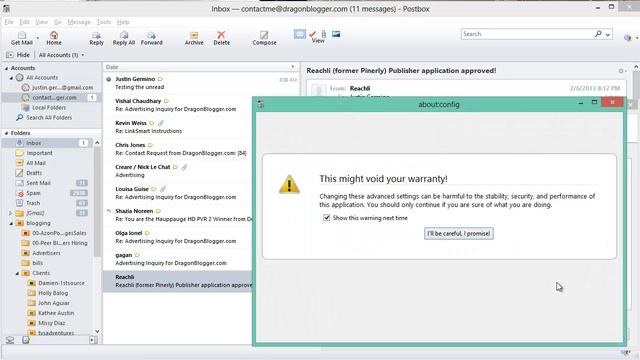Open the Message menu
Screen dimensions: 640x360
[x=79, y=22]
